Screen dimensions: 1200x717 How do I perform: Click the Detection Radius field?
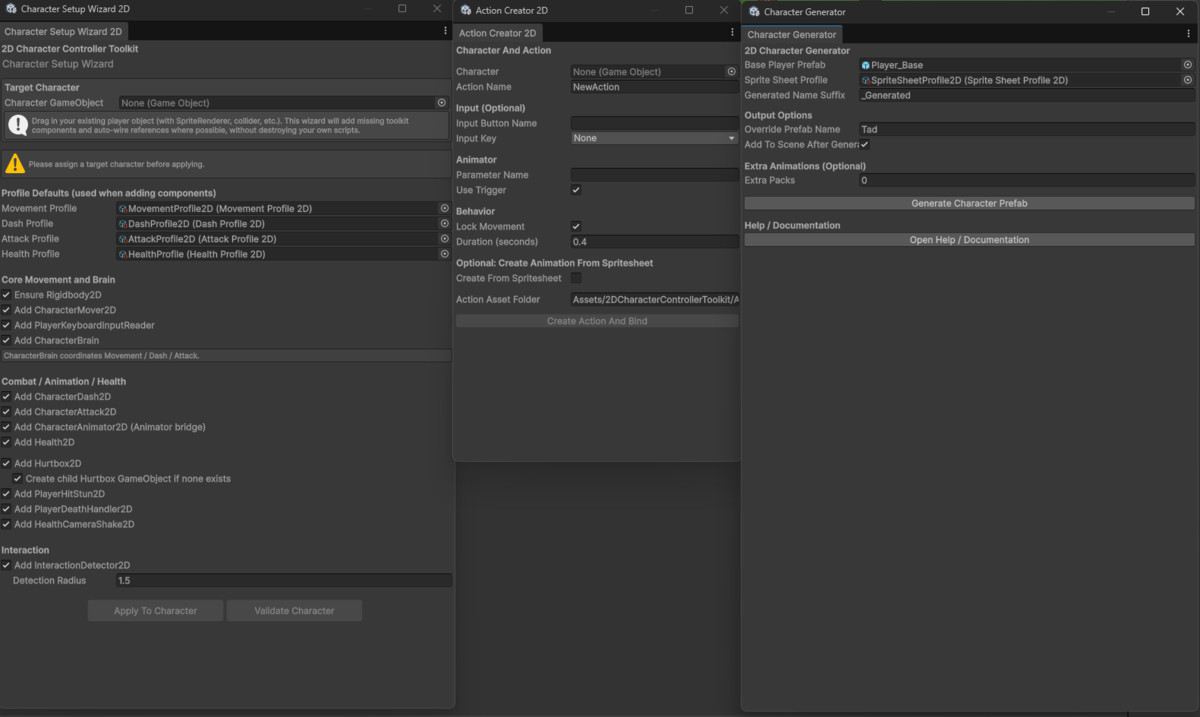pos(284,580)
